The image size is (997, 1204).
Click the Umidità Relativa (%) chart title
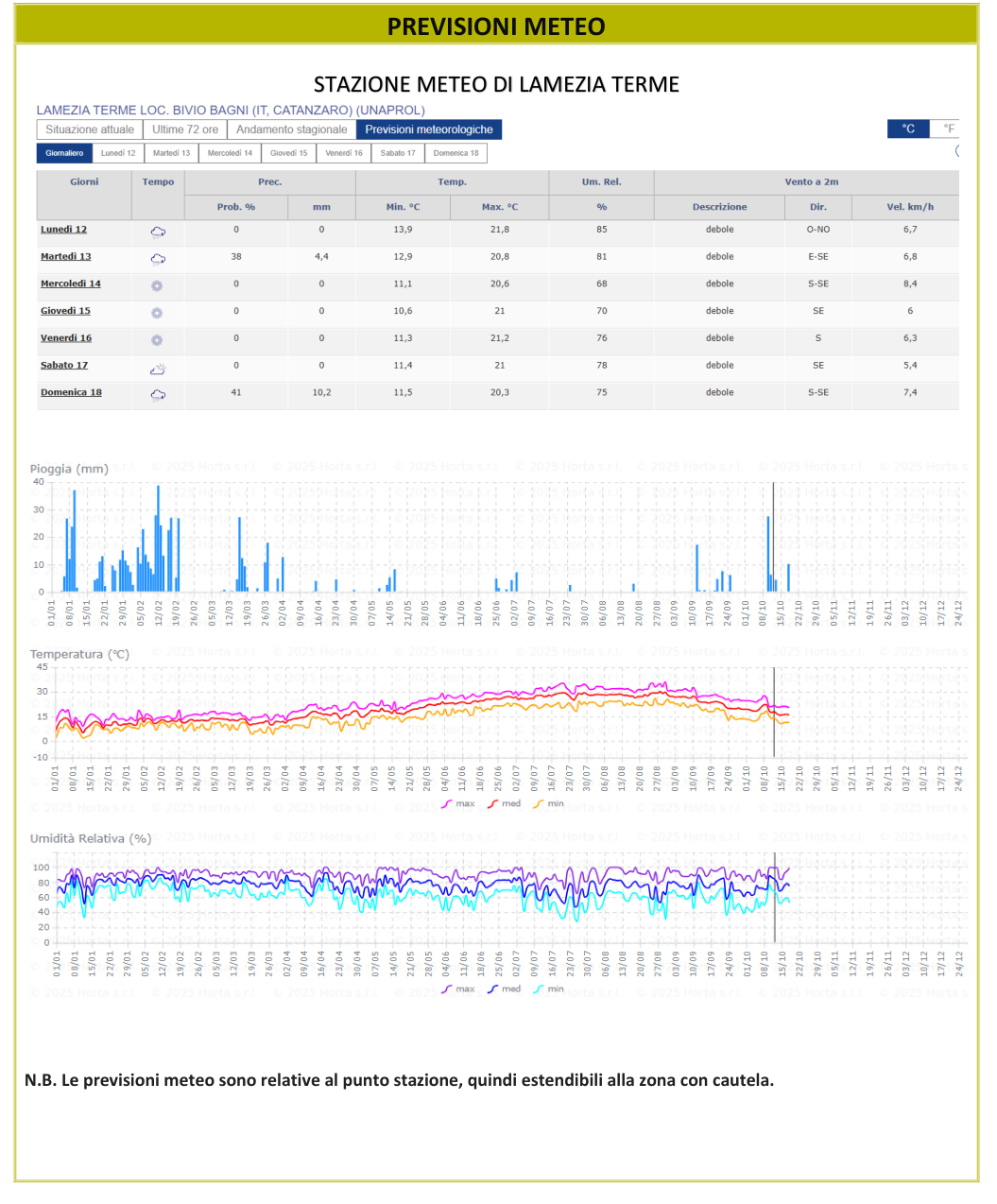click(91, 838)
